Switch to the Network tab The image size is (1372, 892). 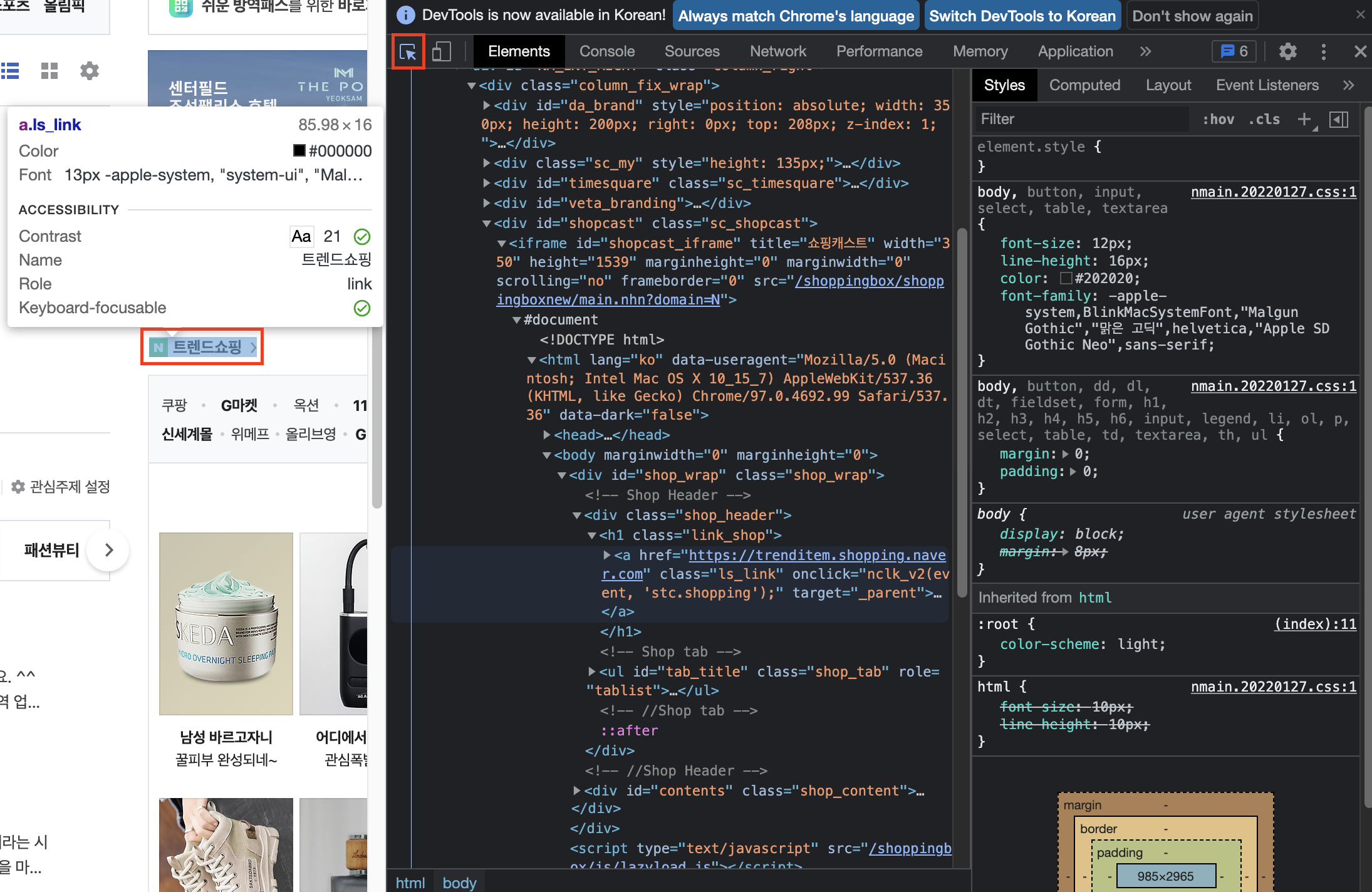778,51
